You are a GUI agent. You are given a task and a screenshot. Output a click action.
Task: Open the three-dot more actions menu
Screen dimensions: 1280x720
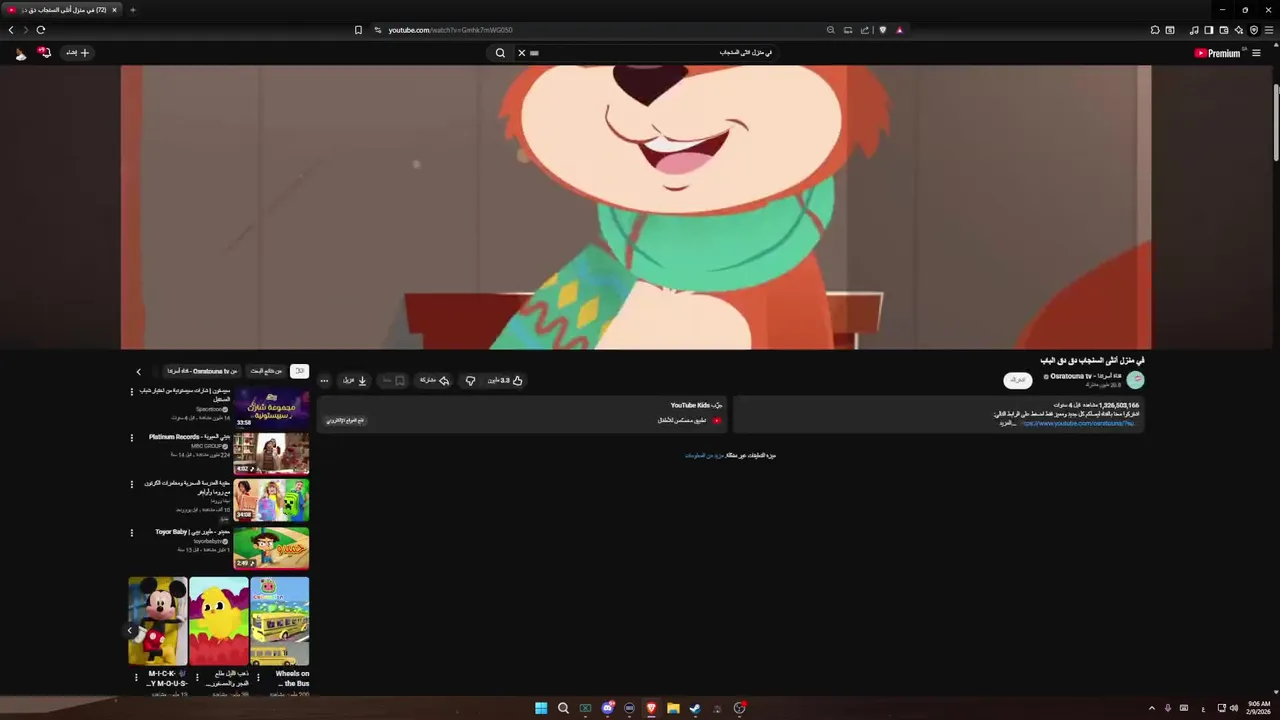click(x=324, y=380)
